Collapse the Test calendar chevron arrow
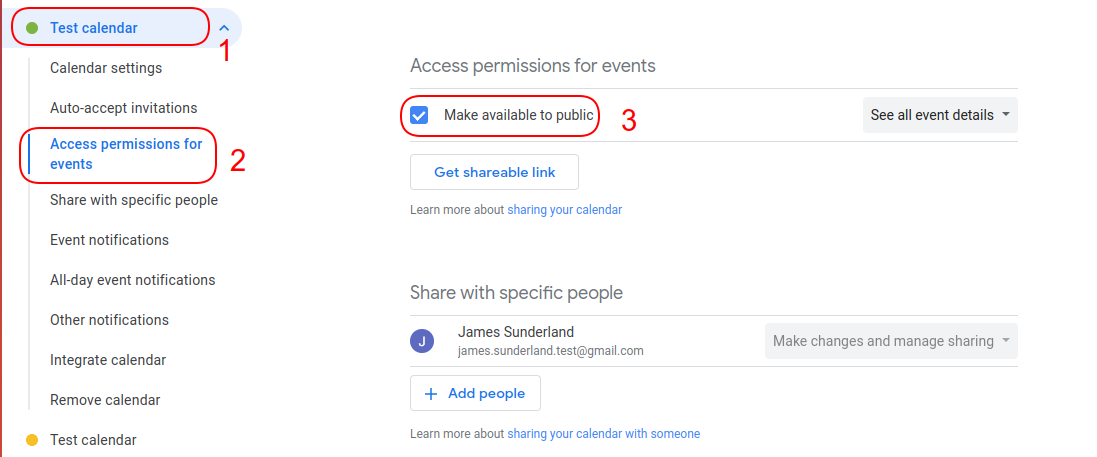 pos(224,28)
